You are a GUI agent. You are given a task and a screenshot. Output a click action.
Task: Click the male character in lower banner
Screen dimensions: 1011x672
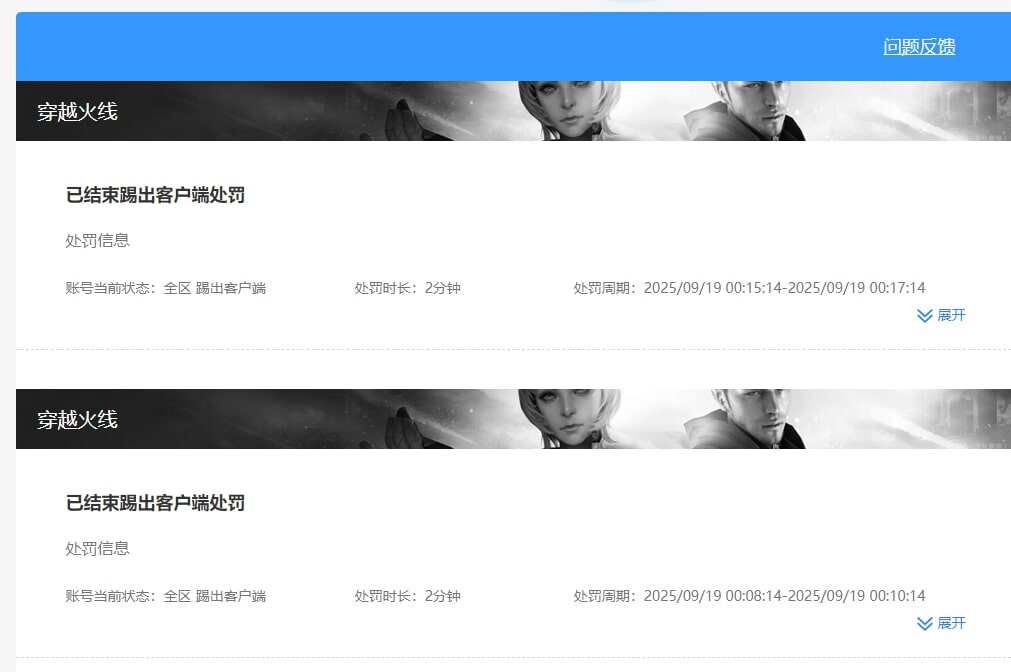click(x=748, y=419)
